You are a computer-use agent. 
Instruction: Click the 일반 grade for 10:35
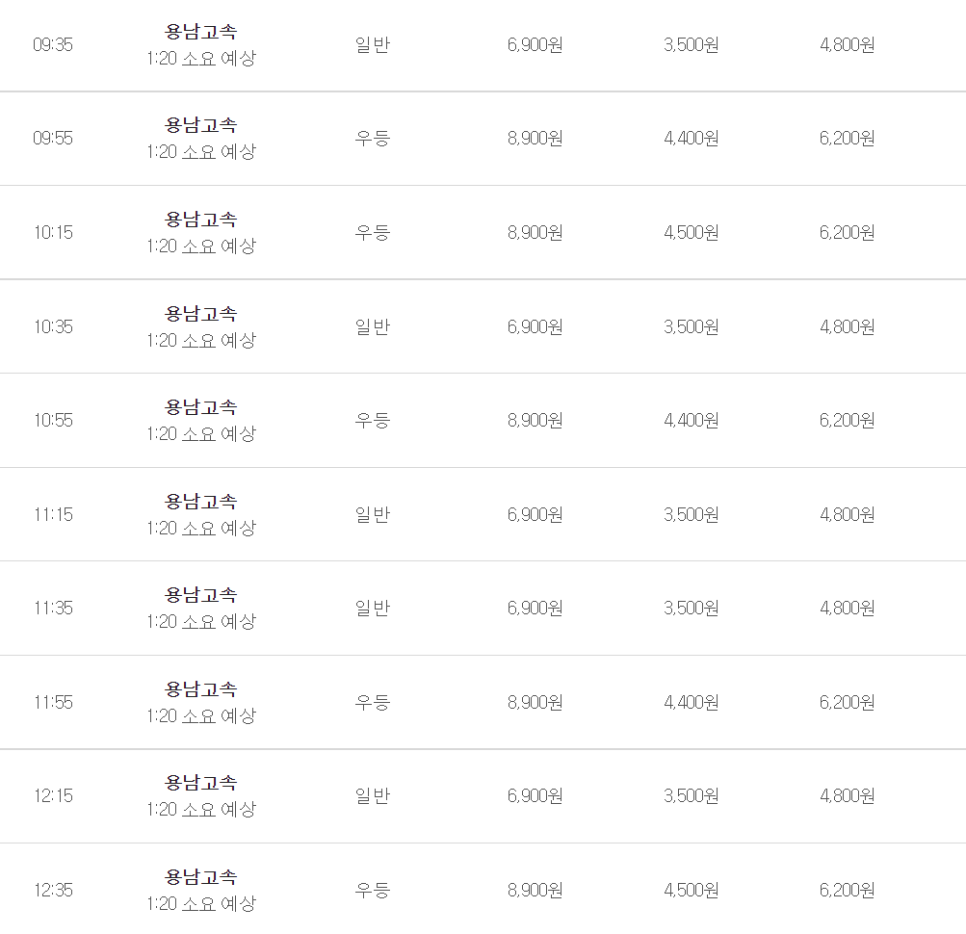point(372,327)
